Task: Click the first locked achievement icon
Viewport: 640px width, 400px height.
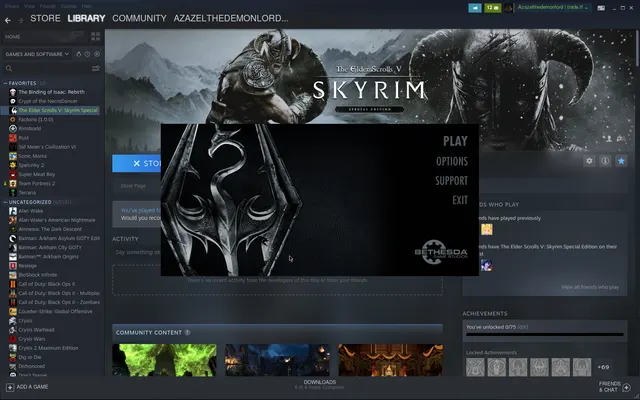Action: coord(476,367)
